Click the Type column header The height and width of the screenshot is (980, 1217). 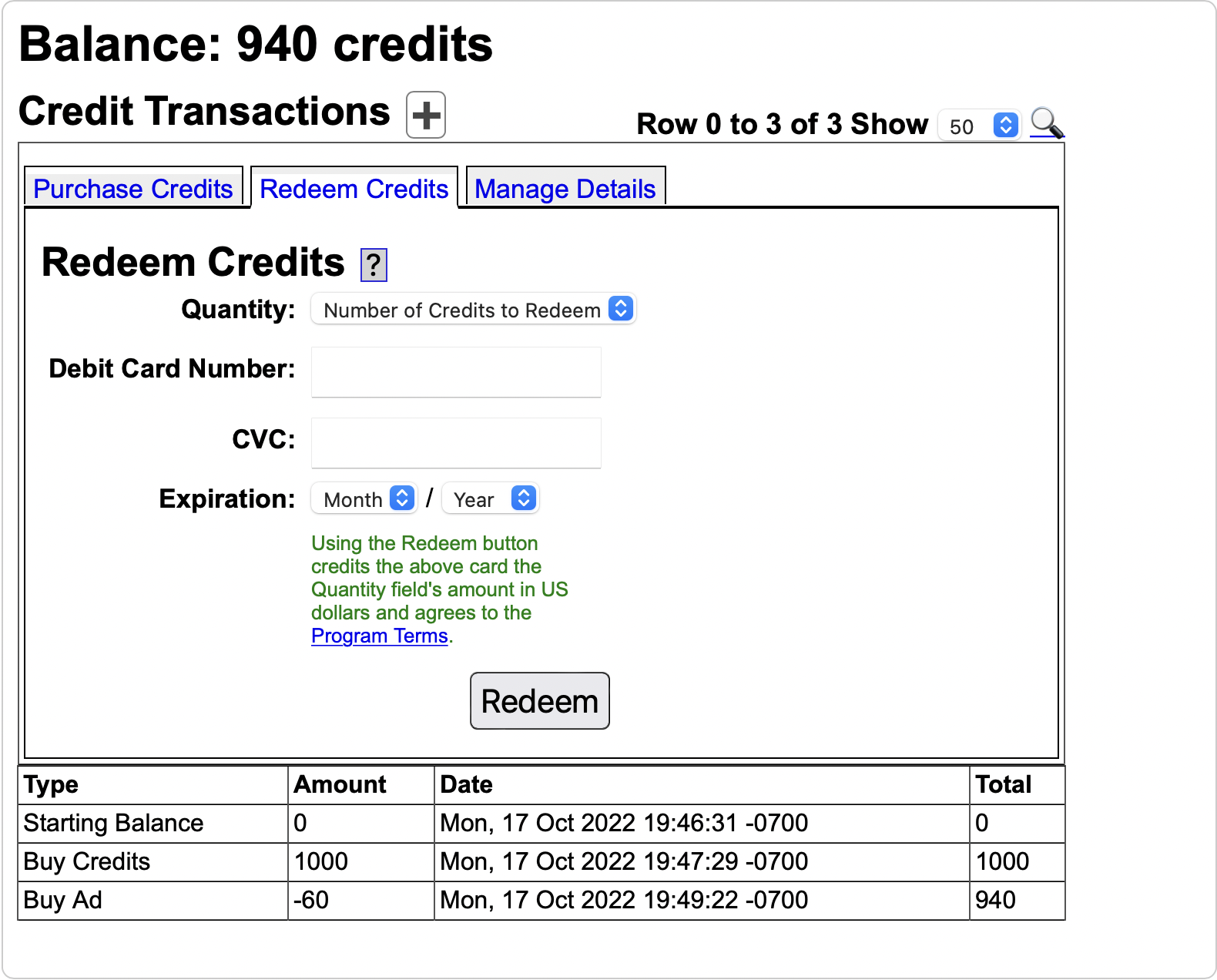(153, 785)
